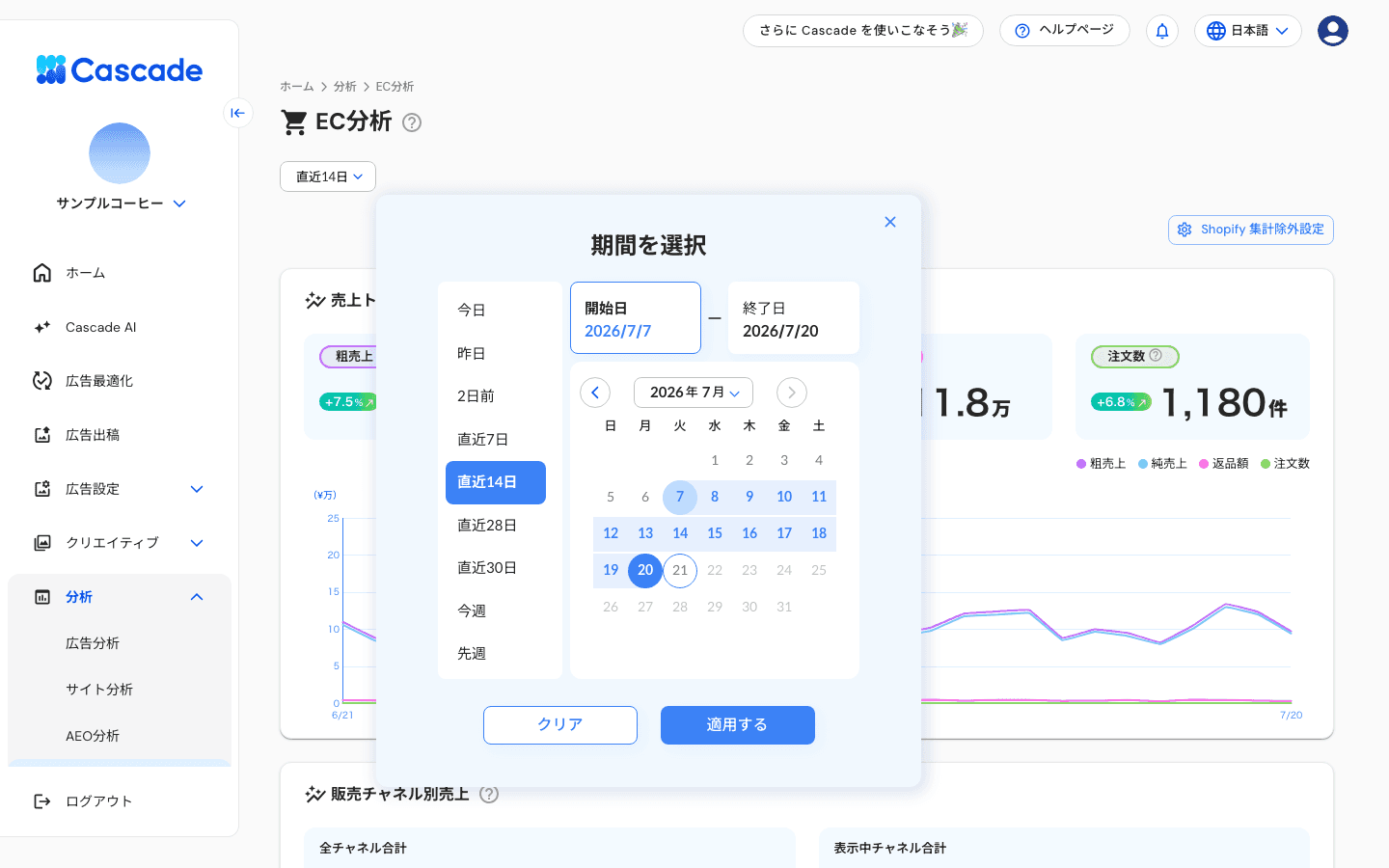Pick July 7 in the calendar
Image resolution: width=1389 pixels, height=868 pixels.
(680, 497)
